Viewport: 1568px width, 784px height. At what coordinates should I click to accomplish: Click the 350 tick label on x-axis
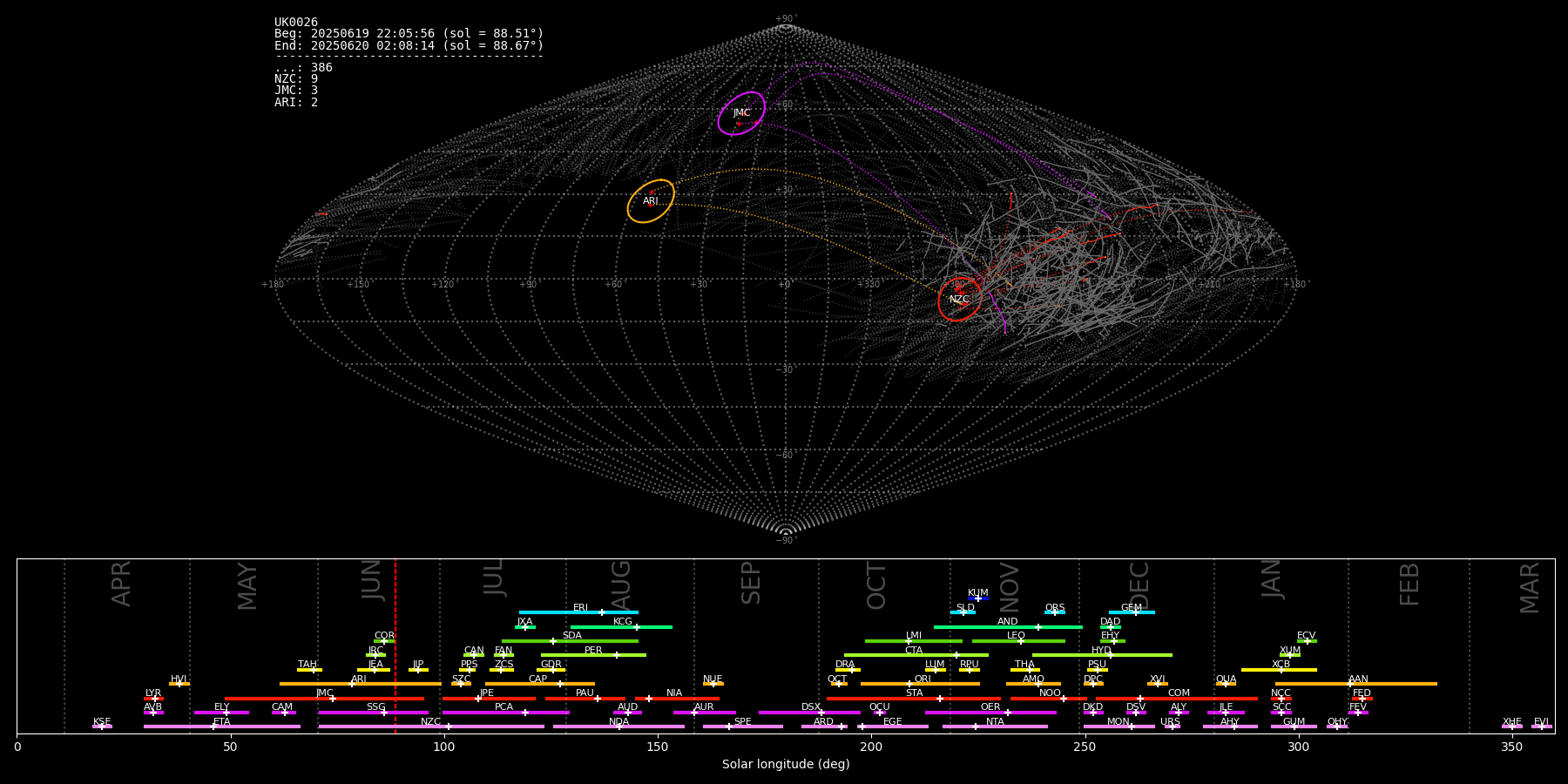(1512, 747)
